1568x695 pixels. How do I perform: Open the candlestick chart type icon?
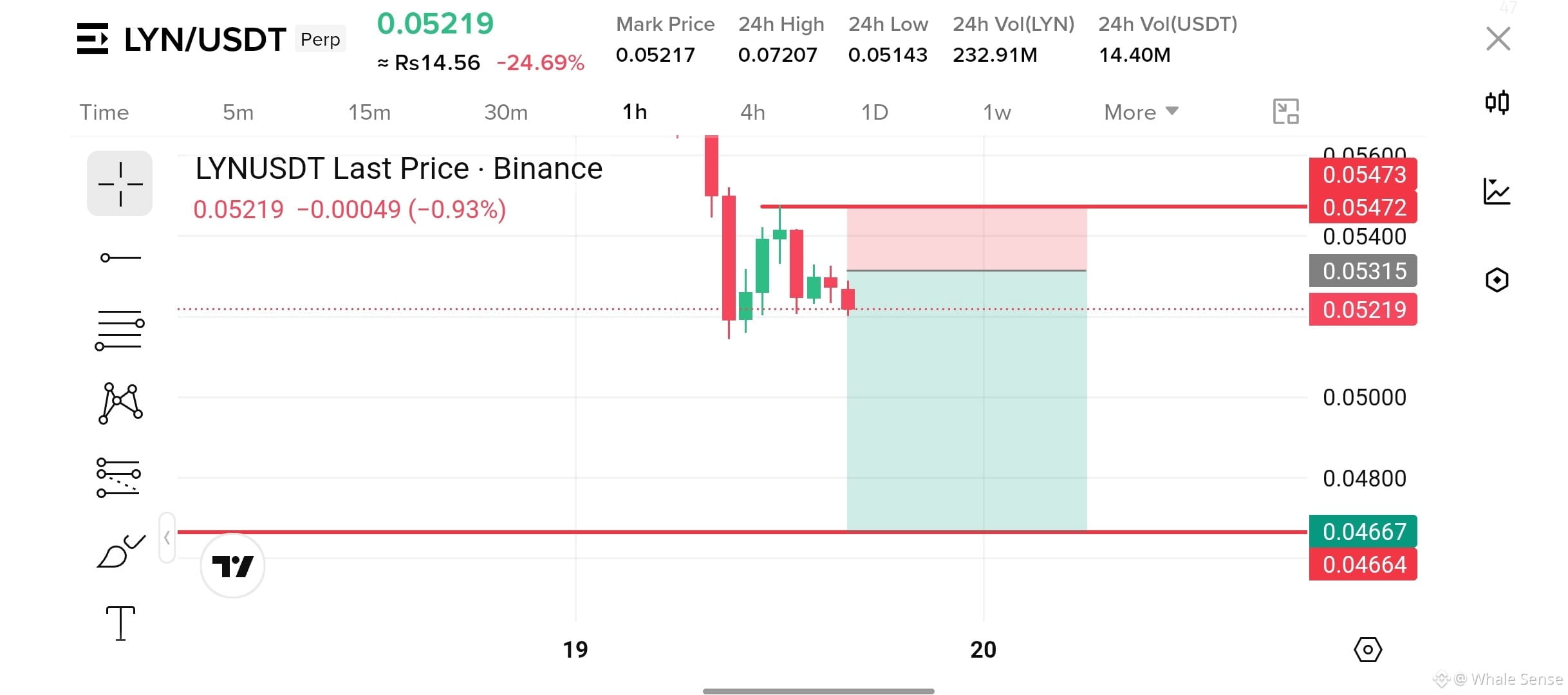coord(1497,102)
